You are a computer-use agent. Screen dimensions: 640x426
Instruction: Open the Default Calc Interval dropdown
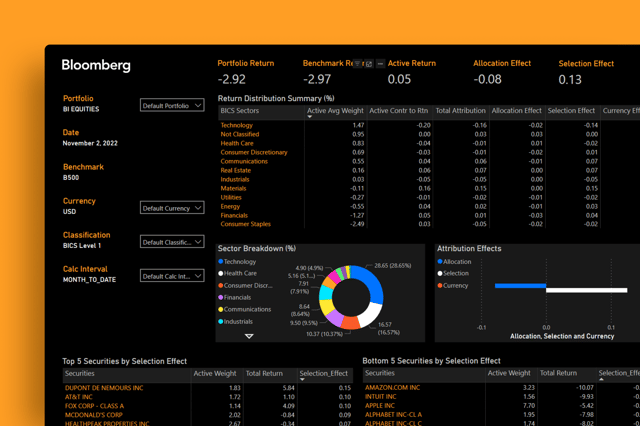click(x=172, y=276)
